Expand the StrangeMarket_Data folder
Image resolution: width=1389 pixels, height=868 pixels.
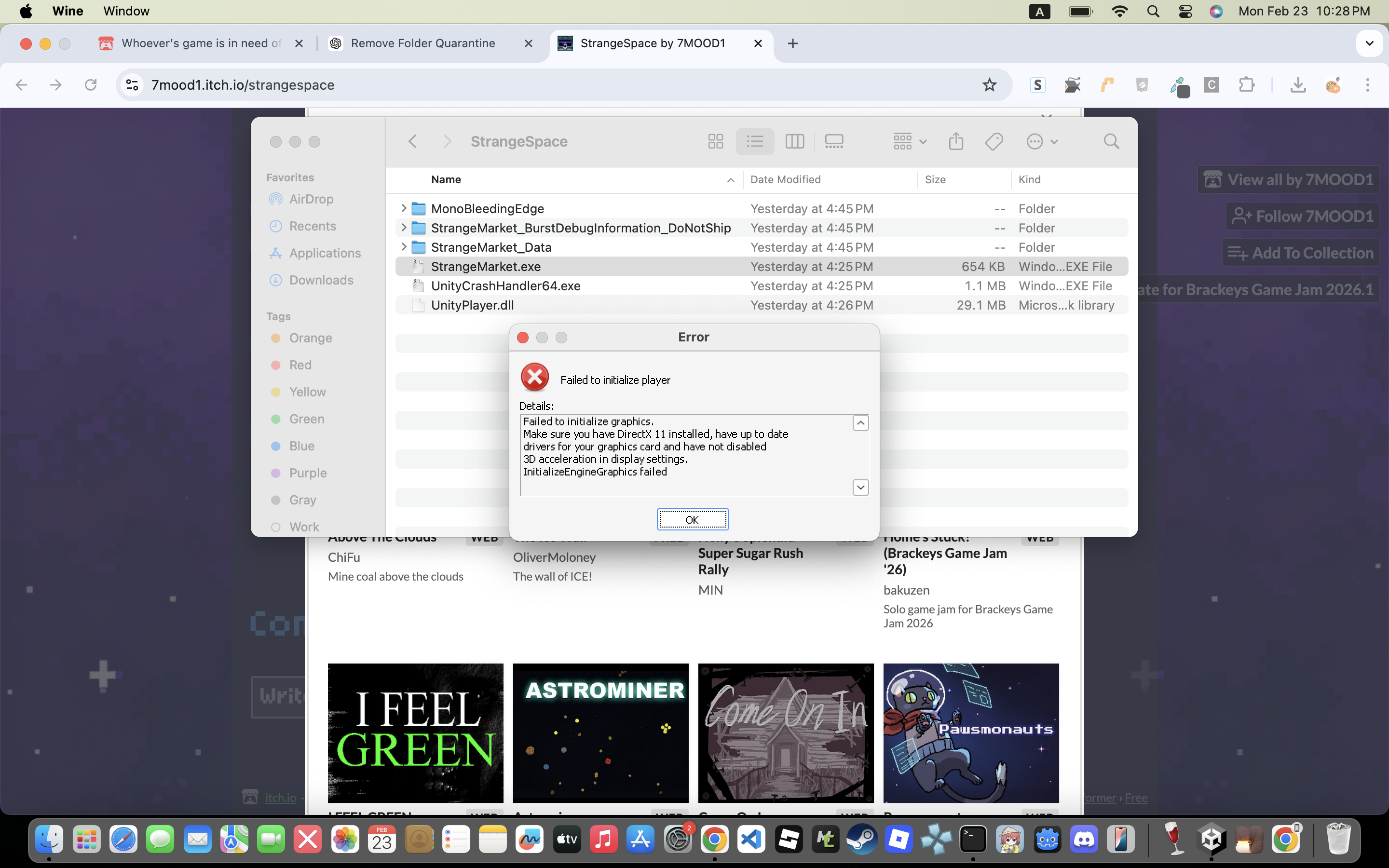tap(404, 247)
